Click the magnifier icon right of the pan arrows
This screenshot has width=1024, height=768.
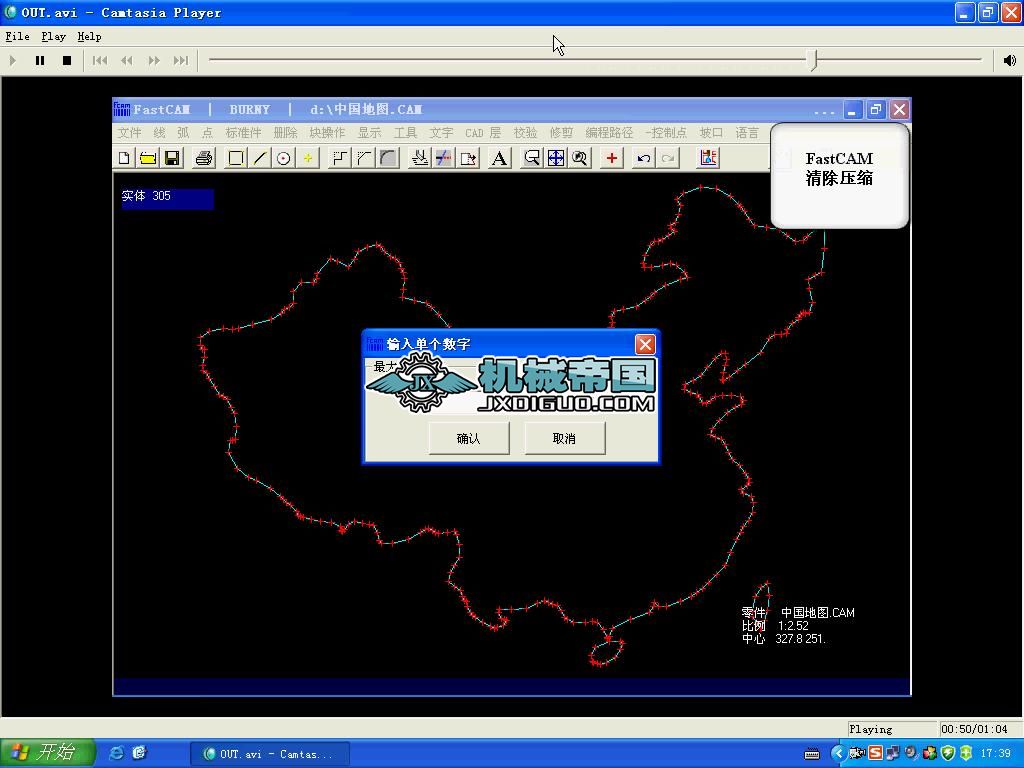(580, 157)
